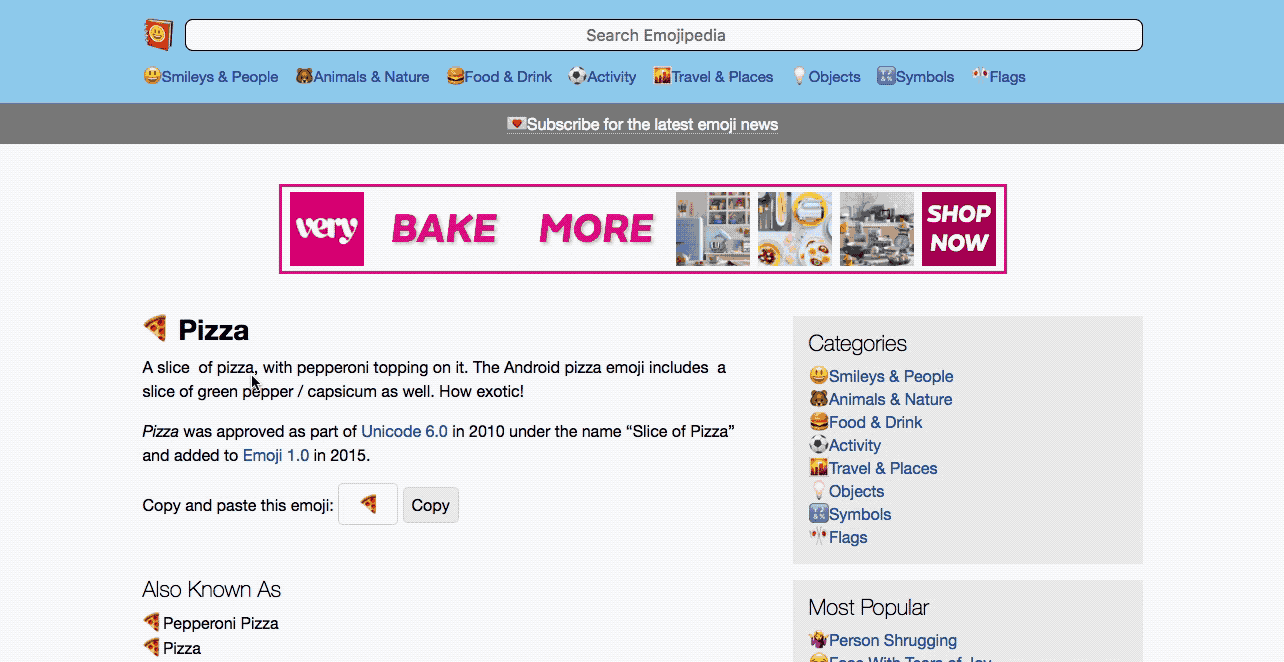Click the Person Shrugging emoji icon
1284x662 pixels.
(x=818, y=640)
